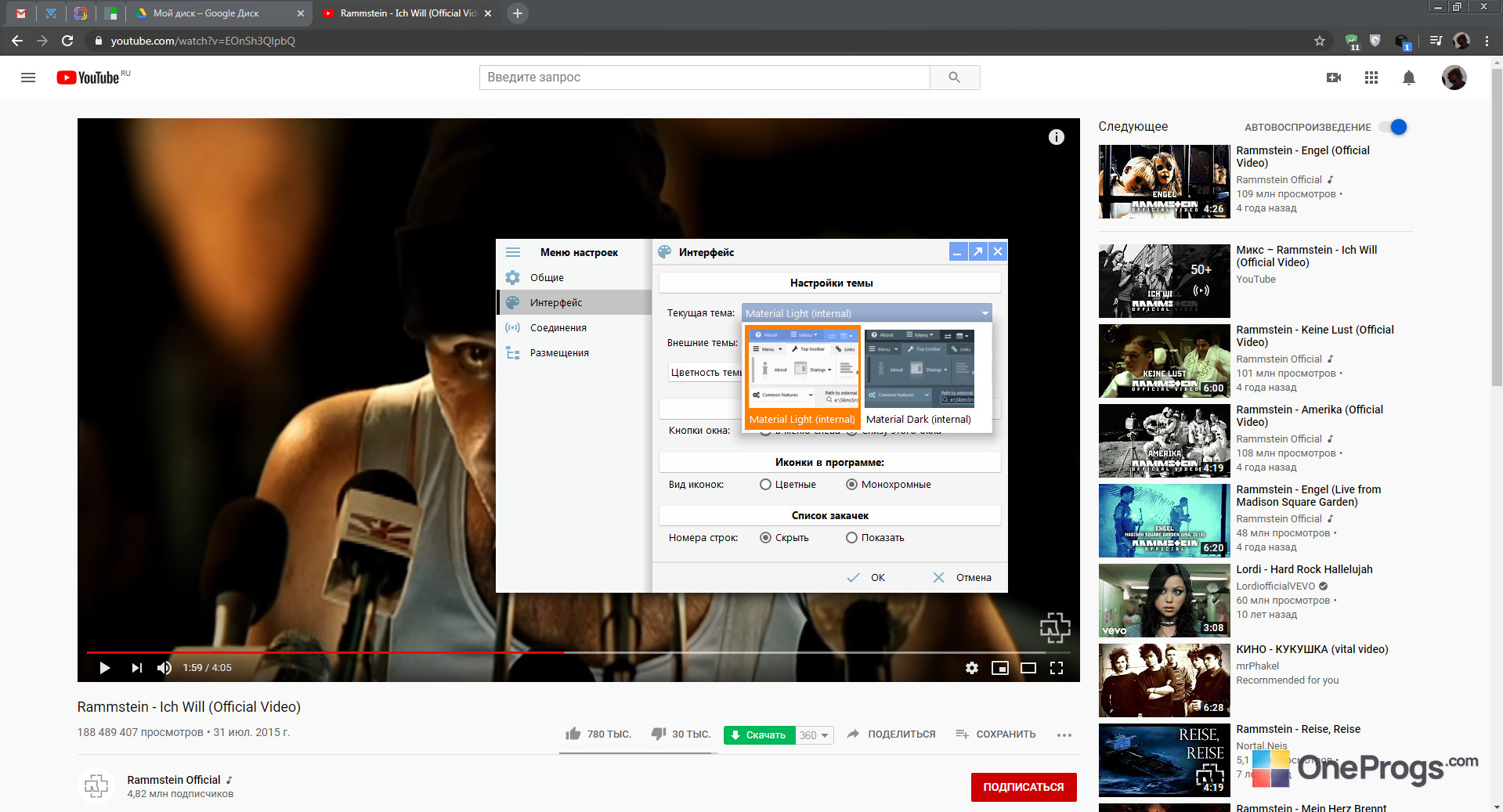Switch to the miniplayer
Screen dimensions: 1503x812
[1000, 668]
